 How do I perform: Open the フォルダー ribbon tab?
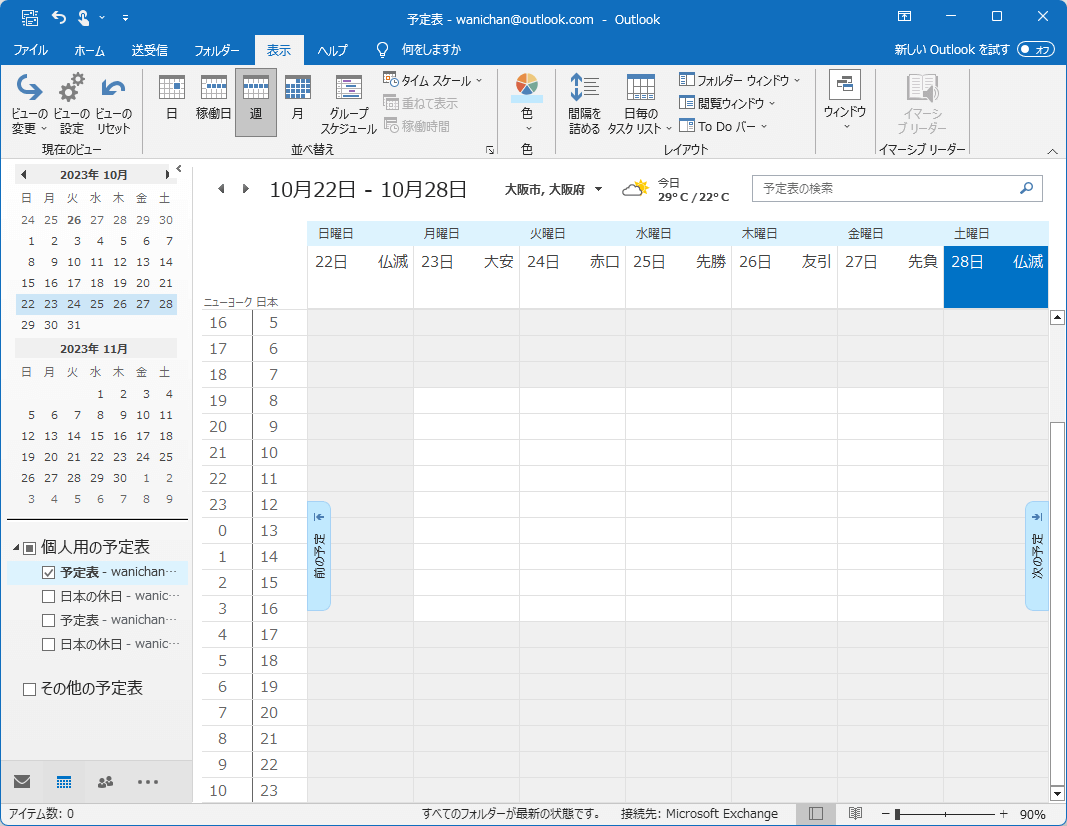coord(217,50)
